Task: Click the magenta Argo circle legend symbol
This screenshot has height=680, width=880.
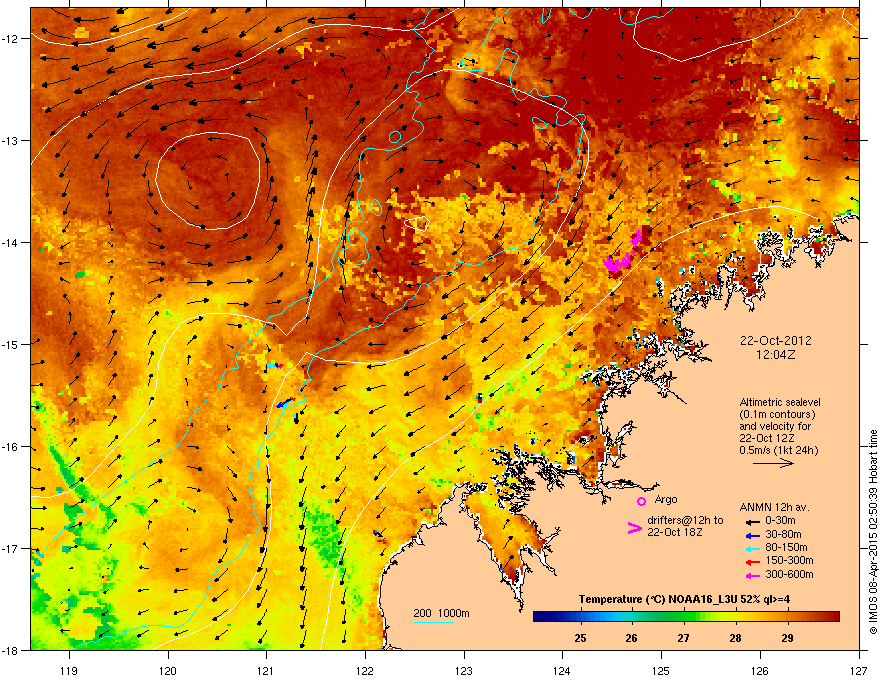Action: (641, 502)
